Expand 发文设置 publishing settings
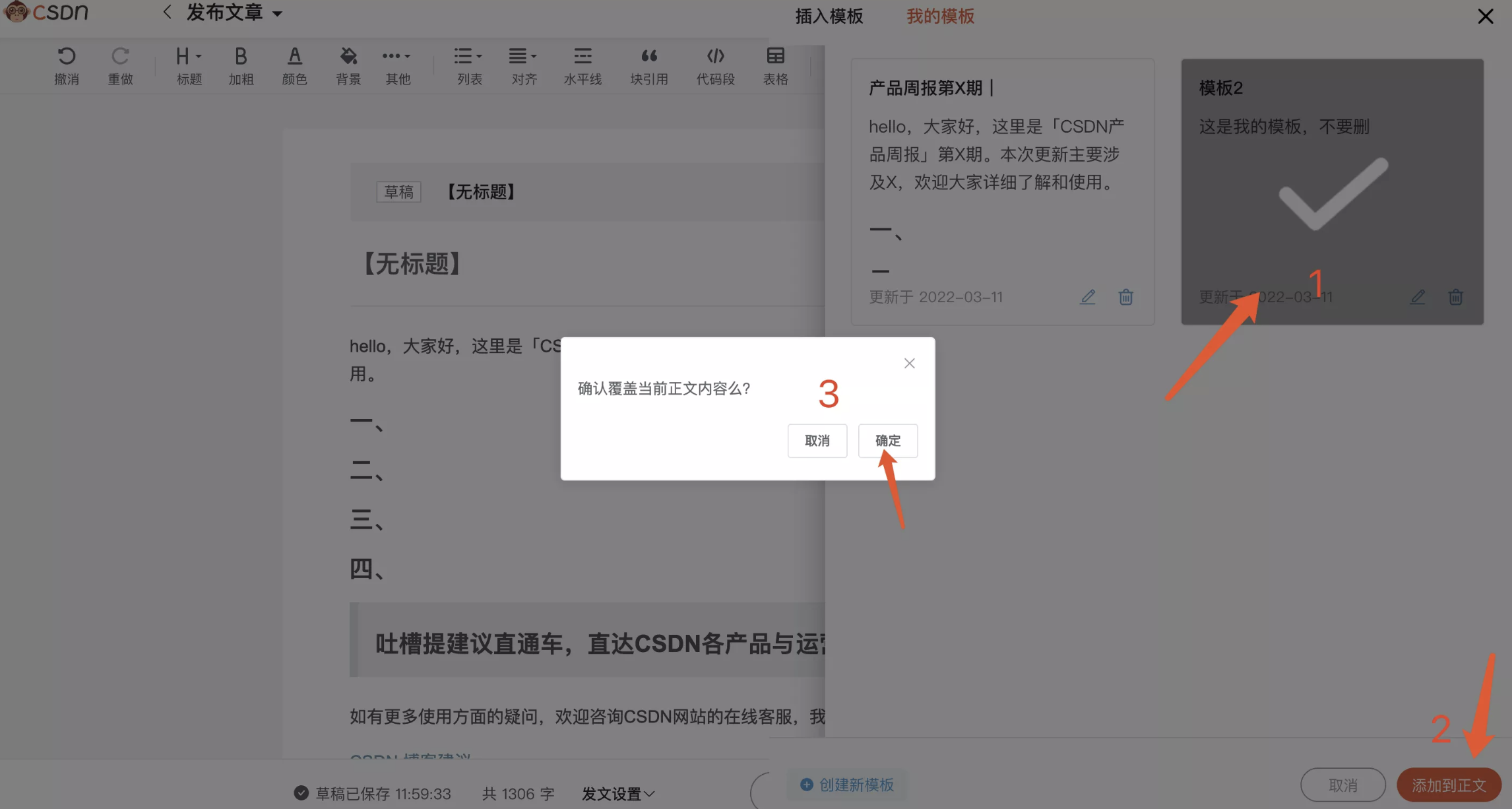Image resolution: width=1512 pixels, height=809 pixels. coord(617,793)
